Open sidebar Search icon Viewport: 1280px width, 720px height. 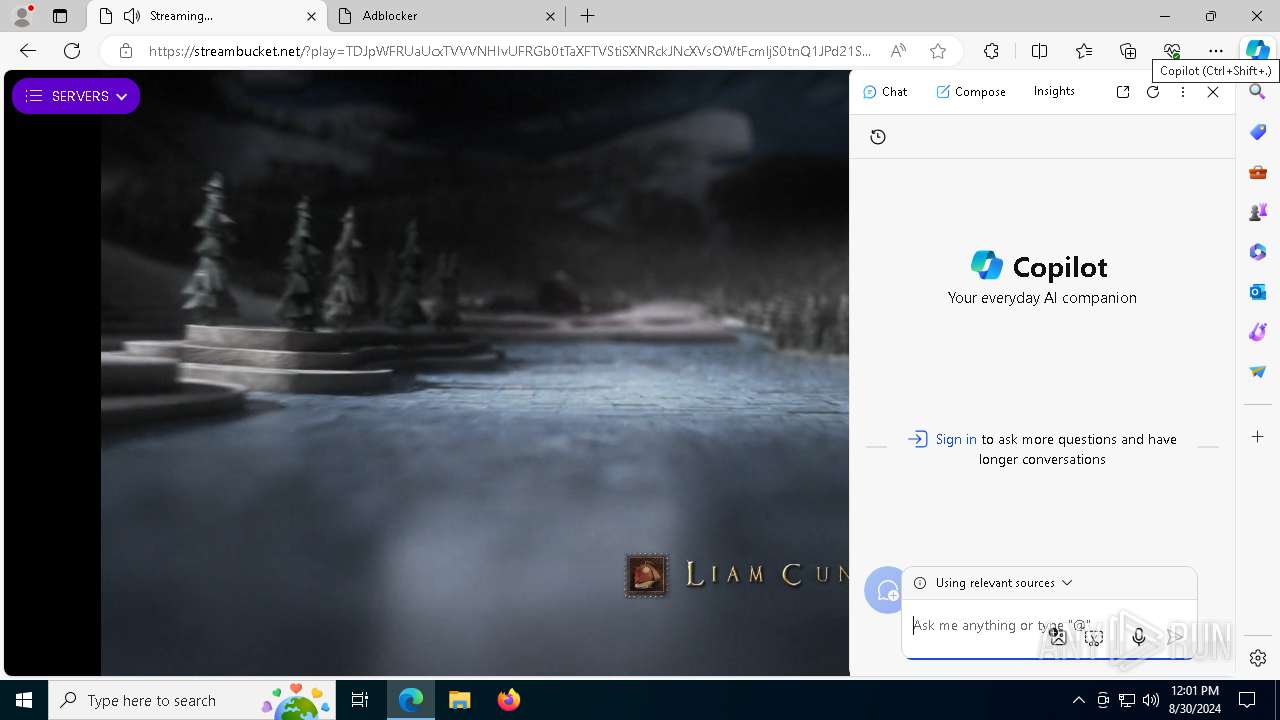[1258, 92]
